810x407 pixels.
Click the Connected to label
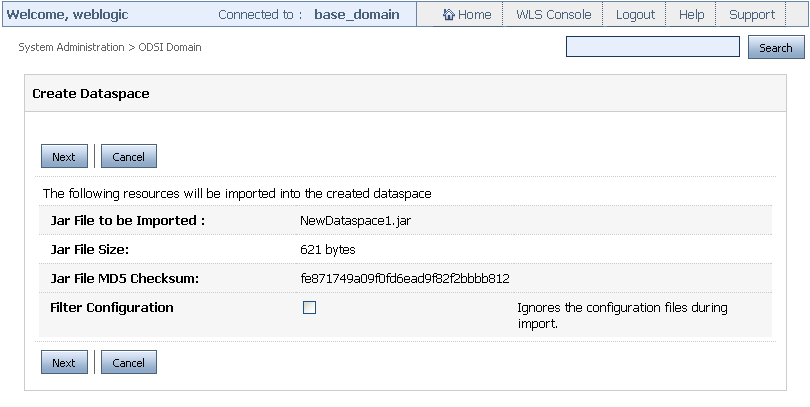(260, 14)
